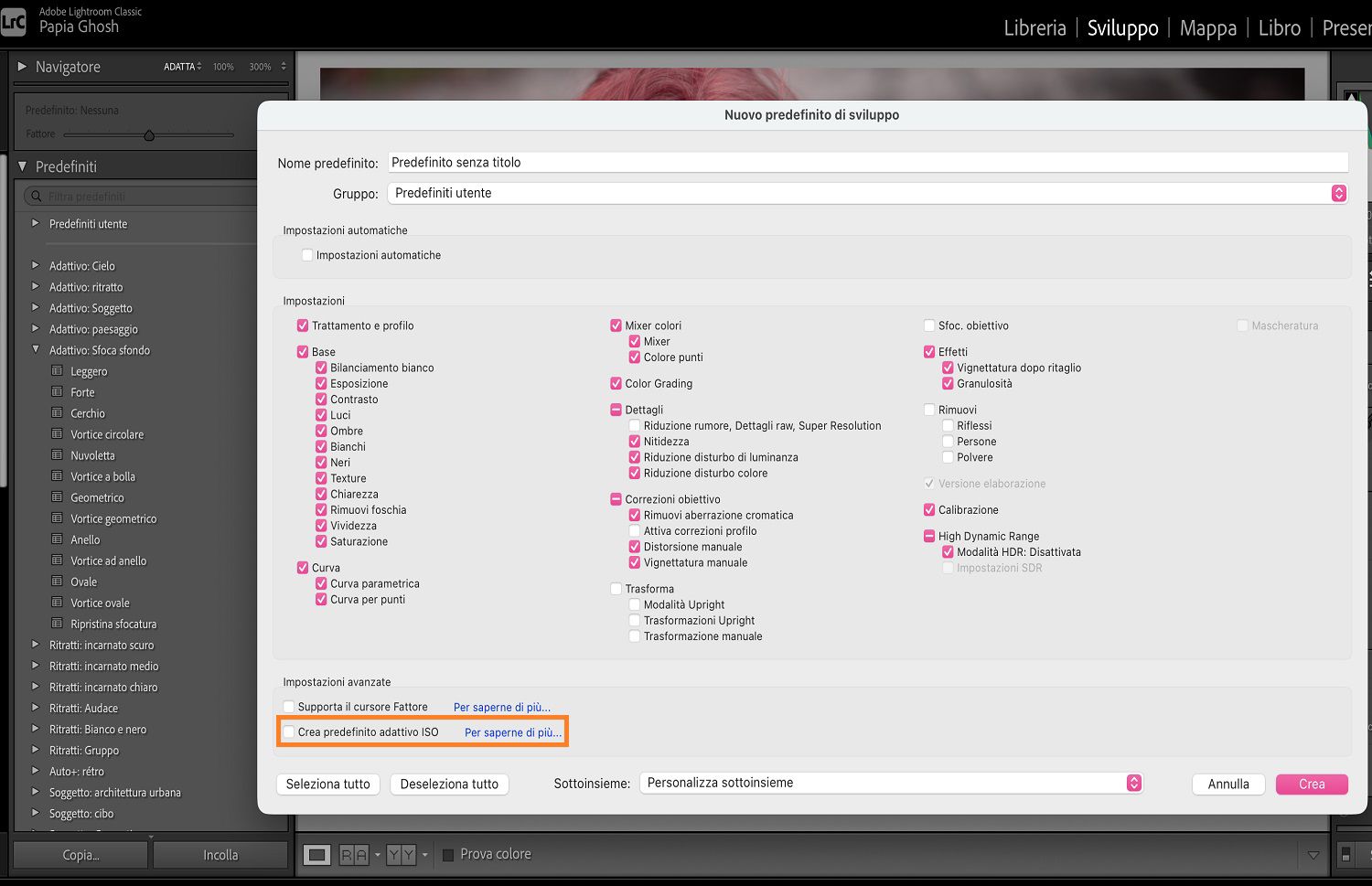Check Sfoc. obiettivo option
The width and height of the screenshot is (1372, 886).
coord(929,326)
